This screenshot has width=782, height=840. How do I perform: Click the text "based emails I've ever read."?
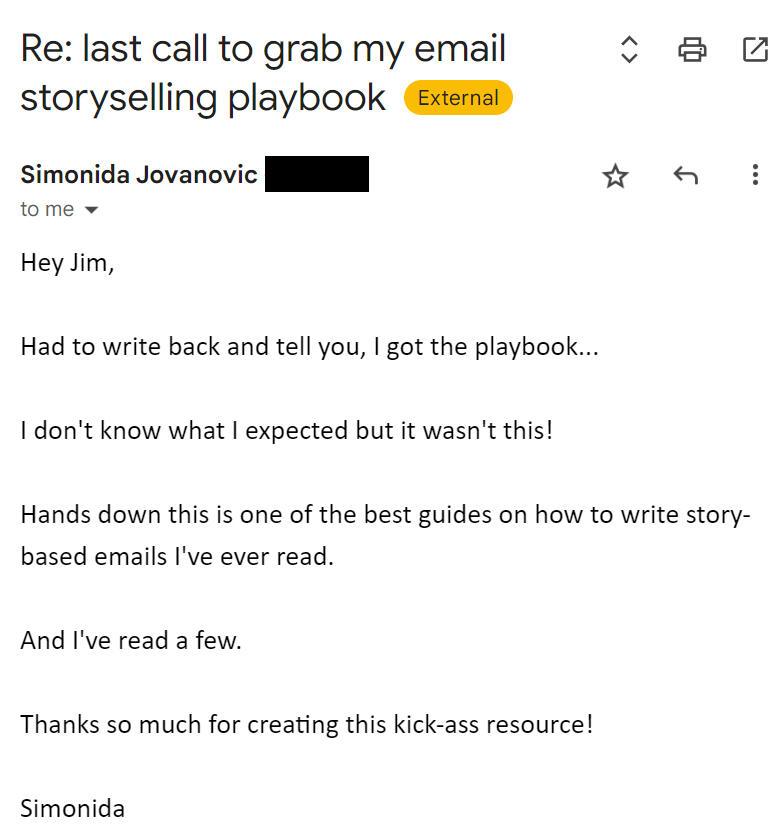coord(177,556)
